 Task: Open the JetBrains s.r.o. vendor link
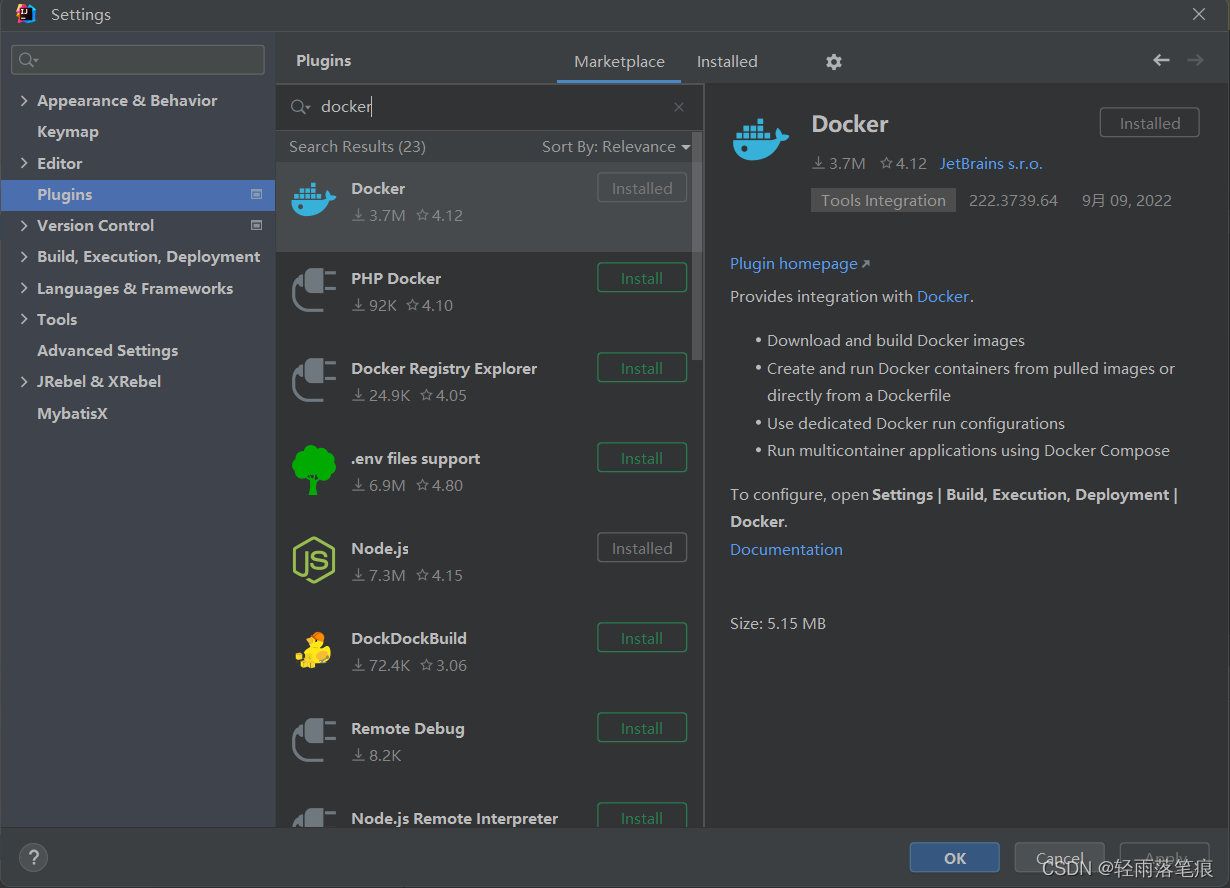(x=991, y=163)
